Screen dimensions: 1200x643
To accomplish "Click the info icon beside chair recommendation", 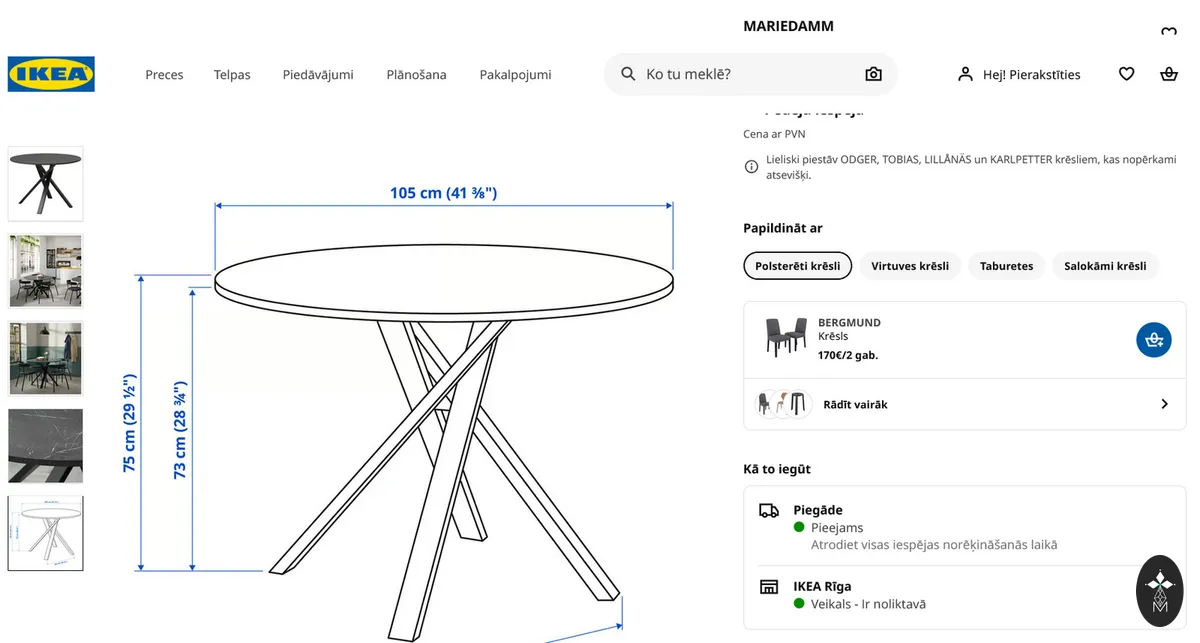I will coord(751,167).
